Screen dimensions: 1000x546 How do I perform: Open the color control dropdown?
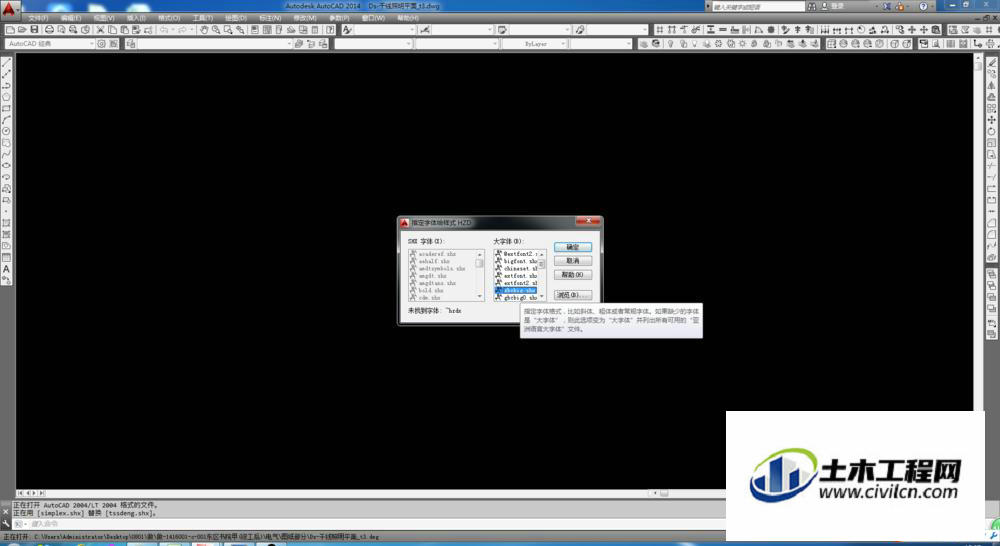pyautogui.click(x=374, y=43)
